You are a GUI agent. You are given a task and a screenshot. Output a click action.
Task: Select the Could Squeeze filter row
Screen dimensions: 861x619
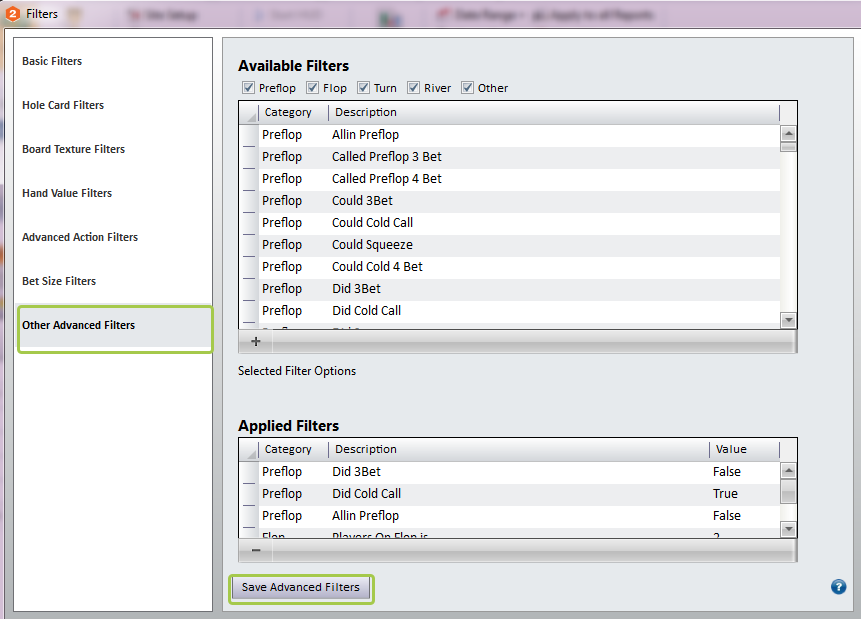click(510, 244)
